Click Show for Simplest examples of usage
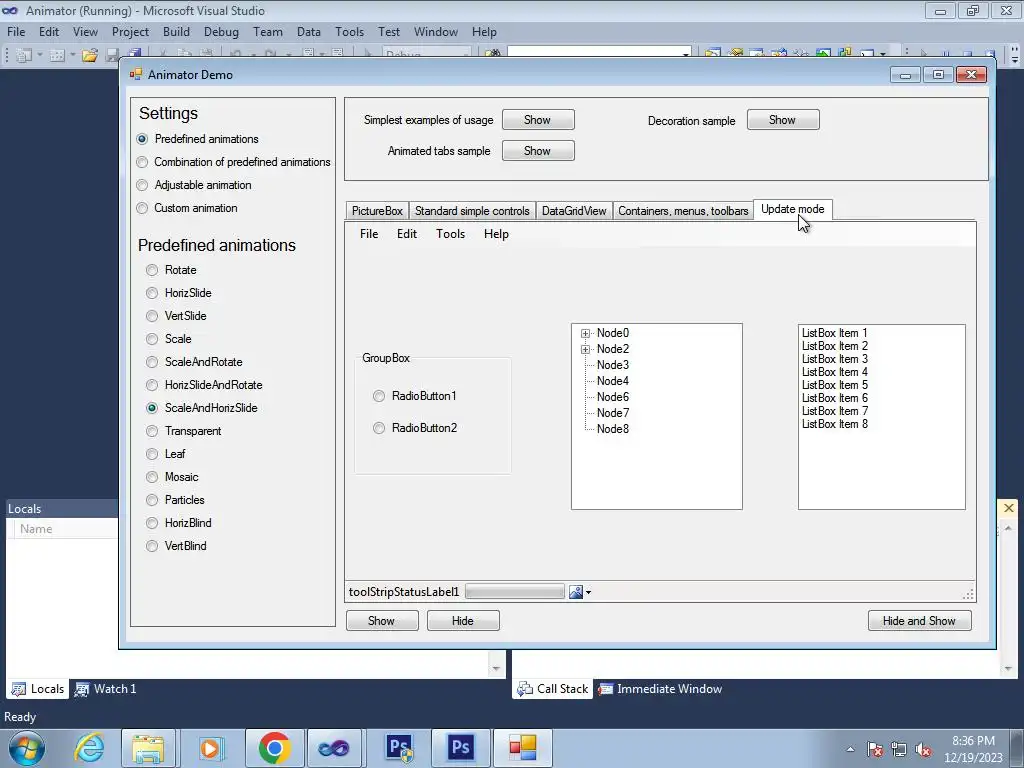The height and width of the screenshot is (768, 1024). click(538, 120)
